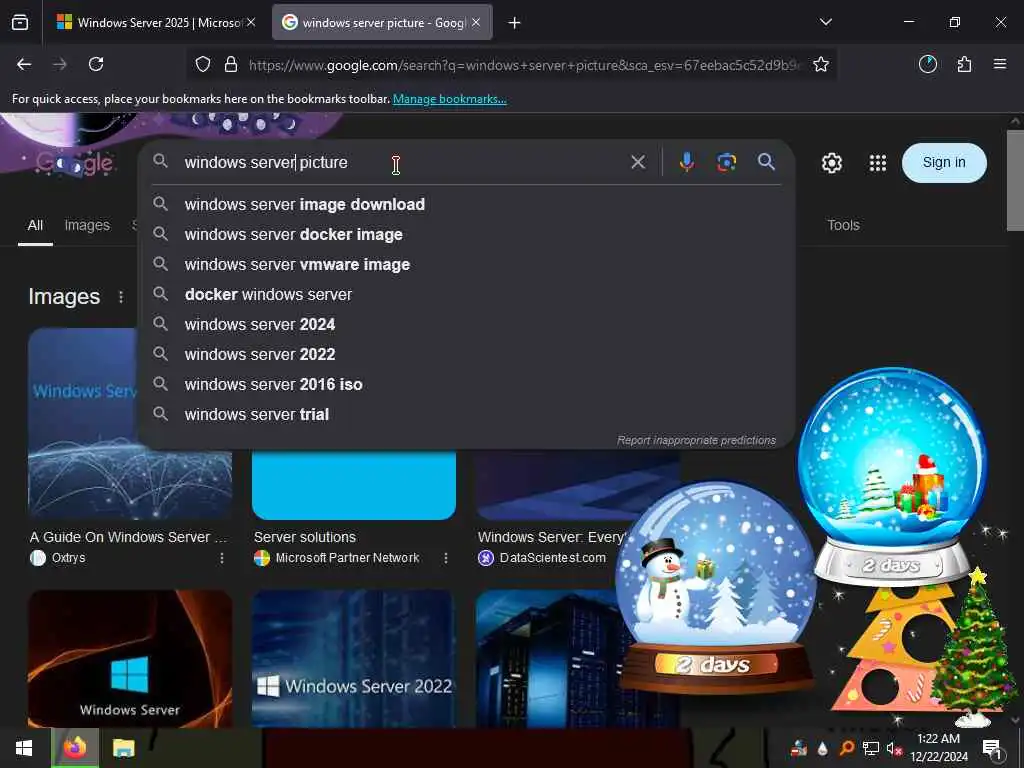
Task: Click the snowman snow globe 2 days widget
Action: click(x=716, y=586)
